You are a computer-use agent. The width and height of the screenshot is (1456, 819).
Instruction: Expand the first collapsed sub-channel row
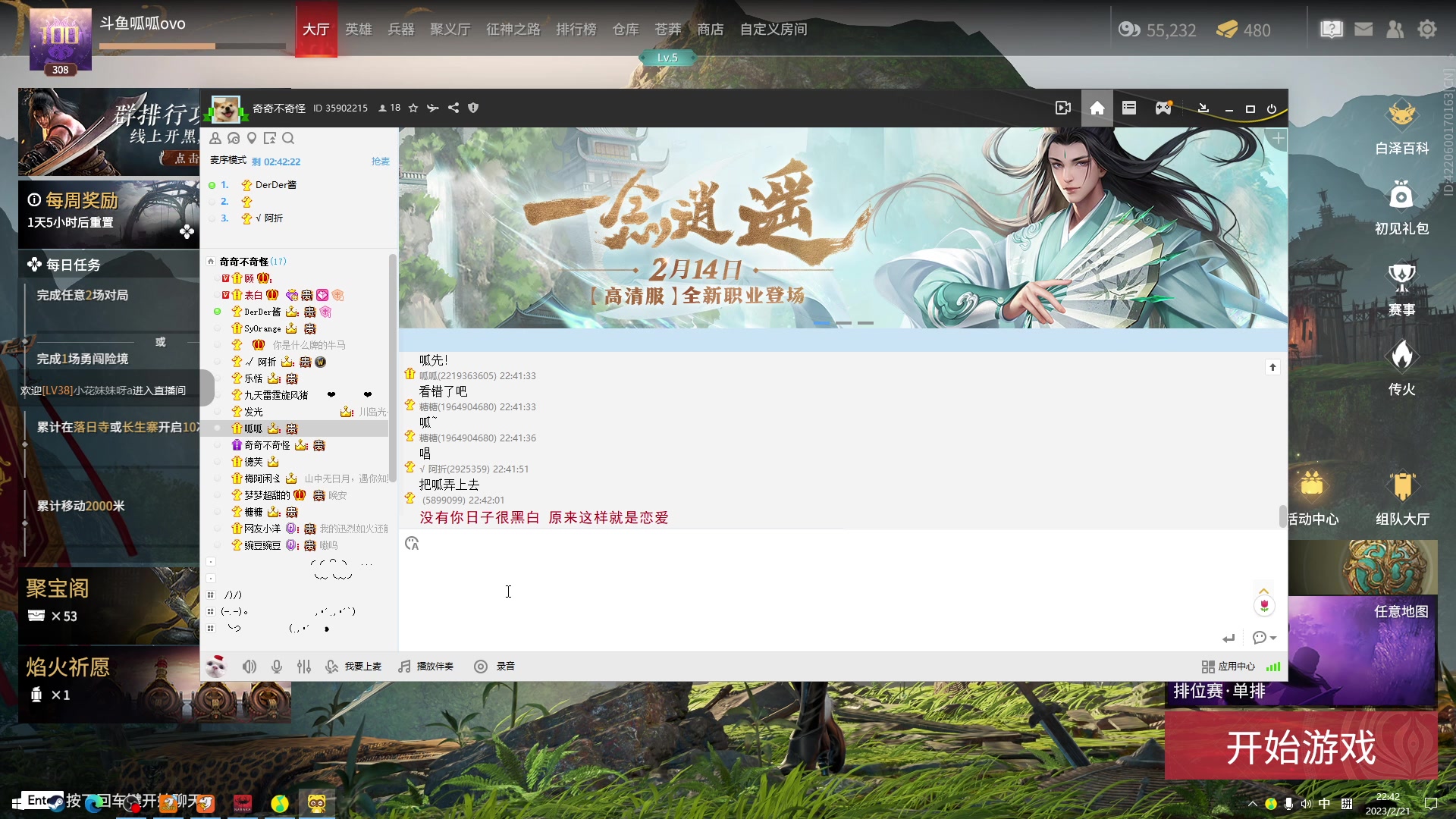211,562
